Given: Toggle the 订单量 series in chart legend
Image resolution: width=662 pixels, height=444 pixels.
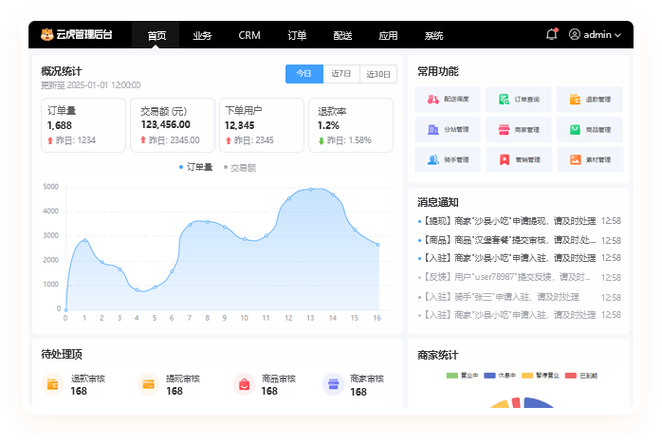Looking at the screenshot, I should tap(195, 167).
